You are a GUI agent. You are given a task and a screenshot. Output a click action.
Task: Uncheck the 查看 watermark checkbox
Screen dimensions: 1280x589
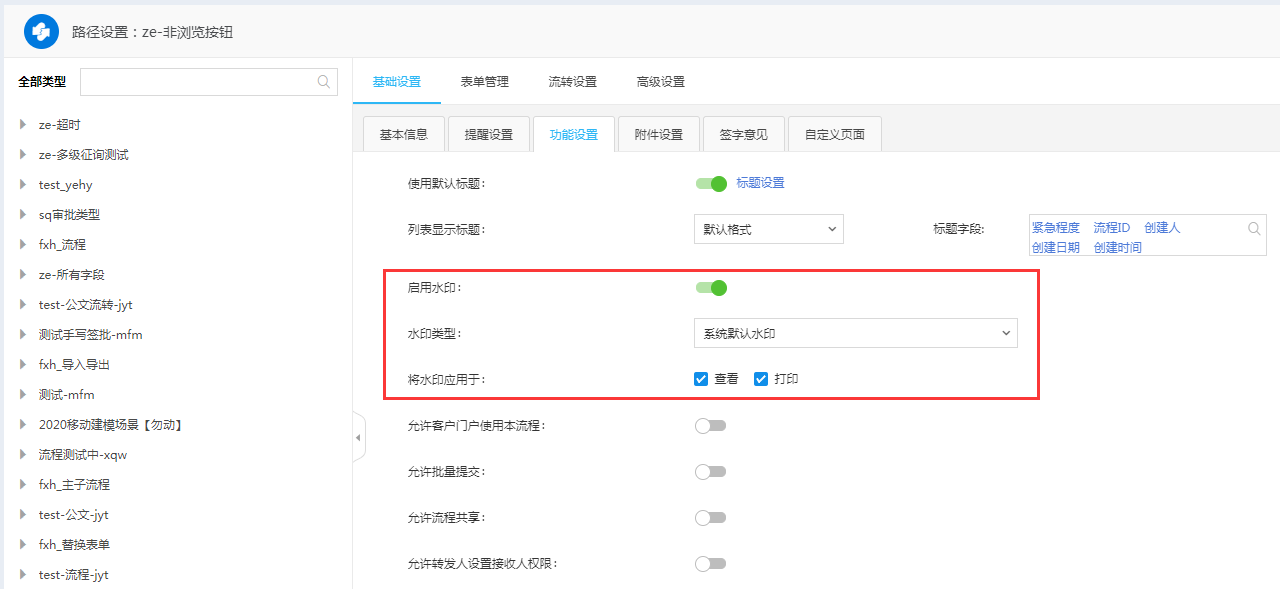pyautogui.click(x=701, y=379)
